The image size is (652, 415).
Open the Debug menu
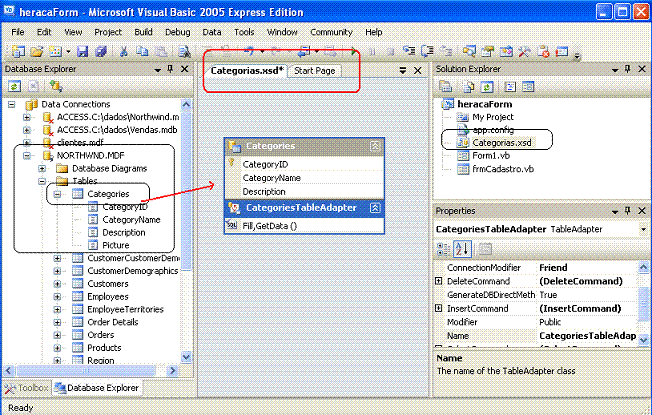178,32
